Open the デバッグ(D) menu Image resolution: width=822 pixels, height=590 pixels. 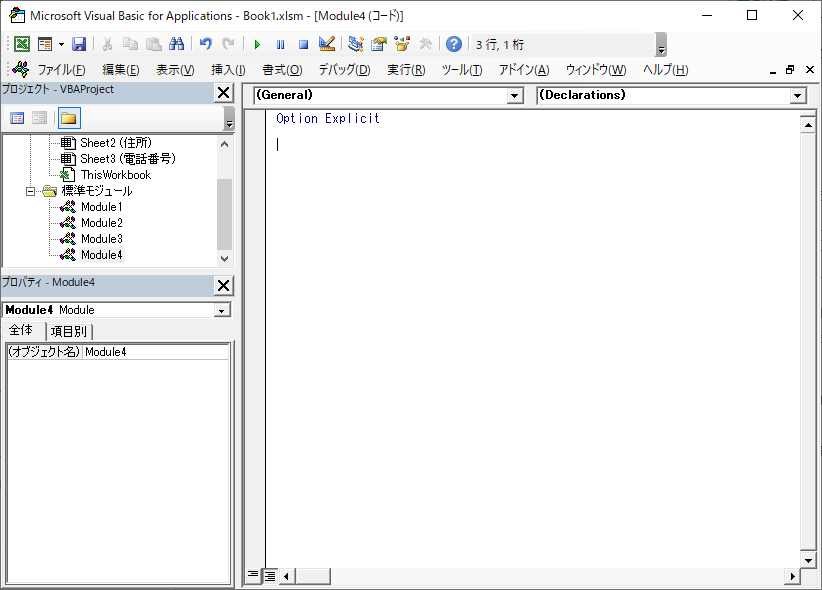[344, 70]
